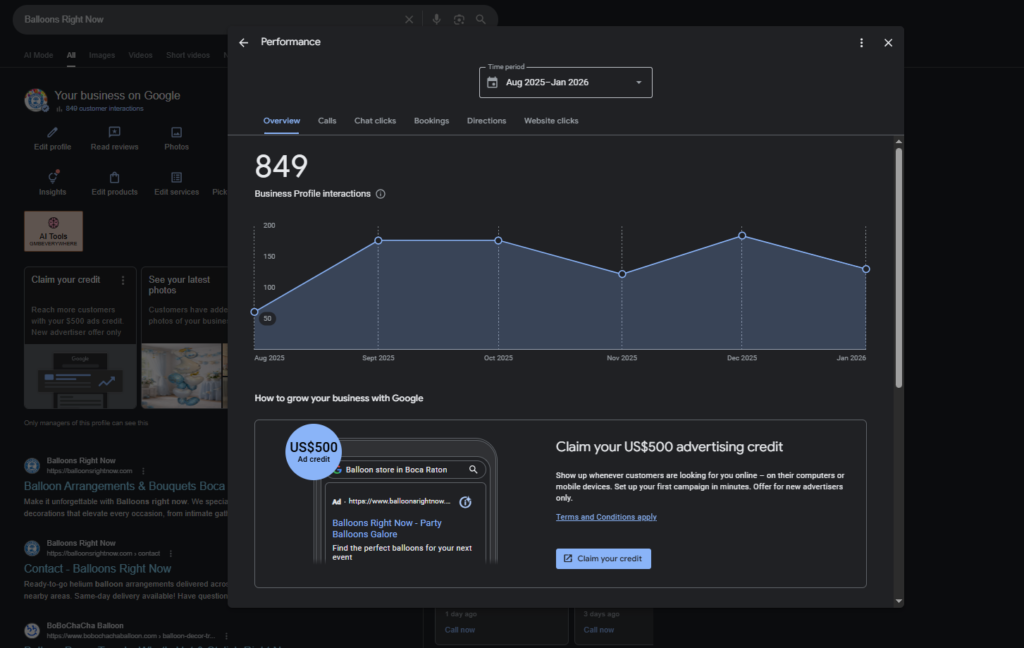Open the Aug 2025–Jan 2026 time period dropdown
1024x648 pixels.
565,82
